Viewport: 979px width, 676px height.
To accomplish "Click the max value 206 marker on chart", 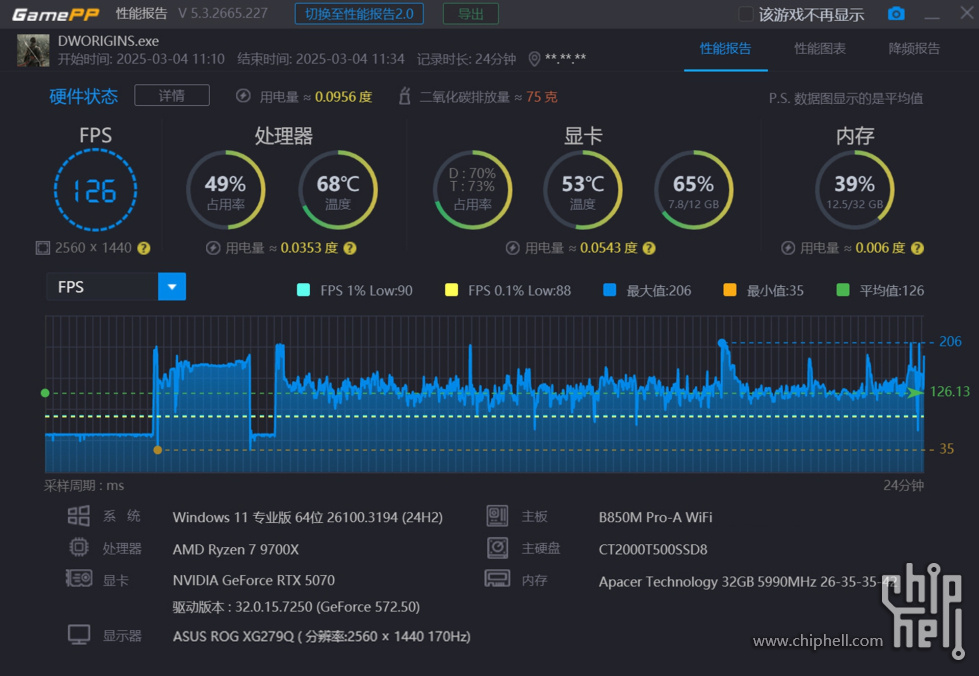I will (722, 343).
